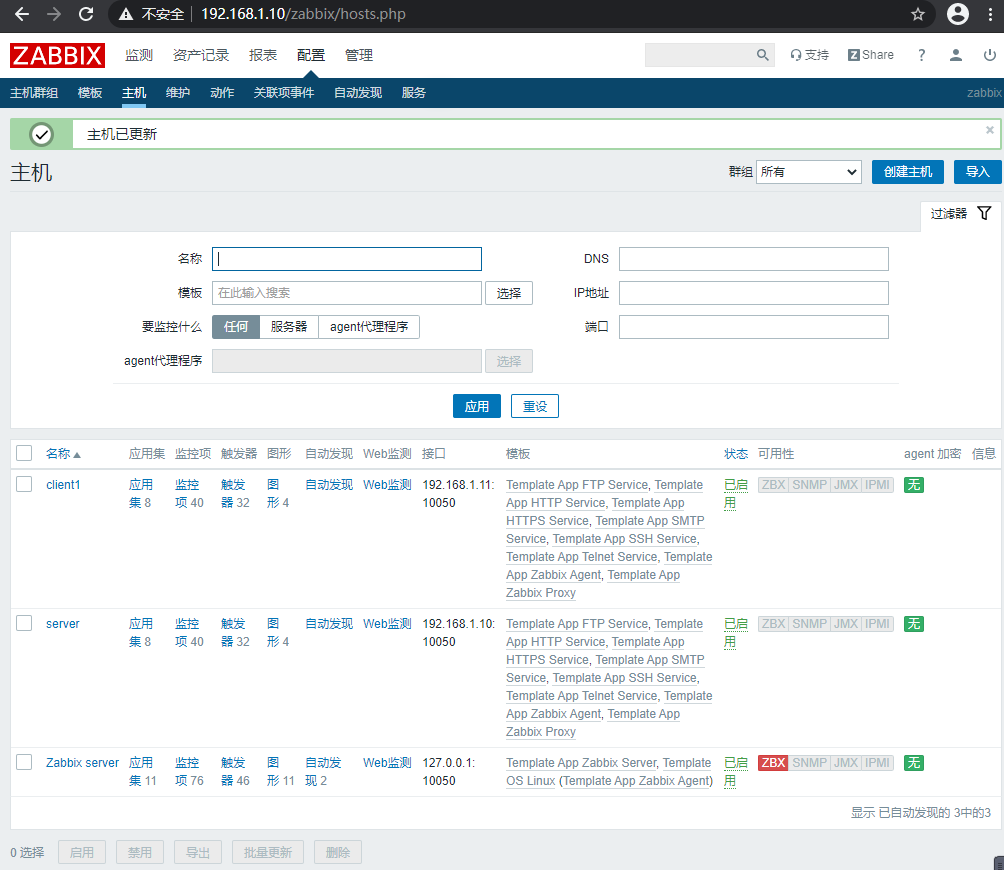The height and width of the screenshot is (870, 1004).
Task: Open the Share link
Action: click(x=871, y=55)
